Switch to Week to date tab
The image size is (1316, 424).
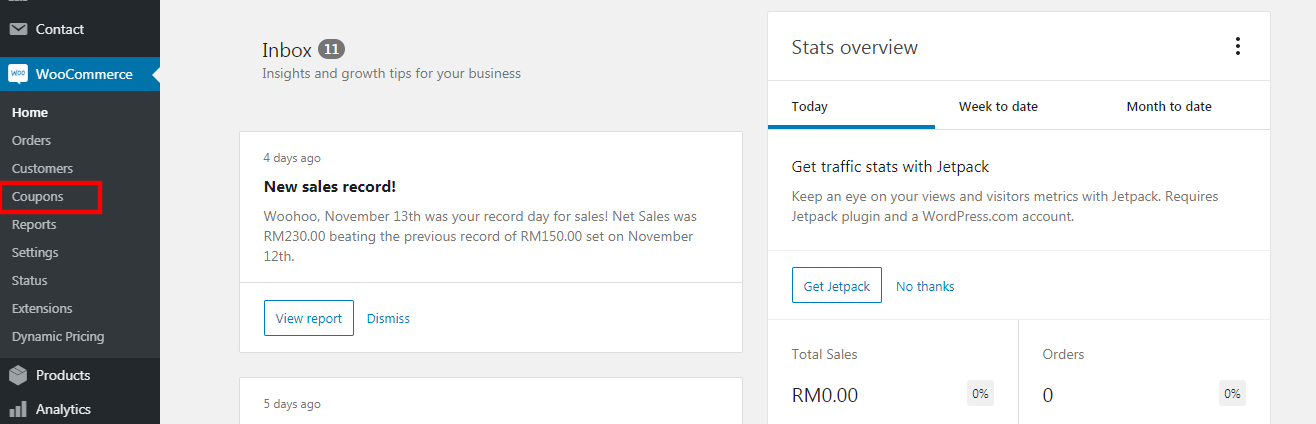(x=998, y=107)
